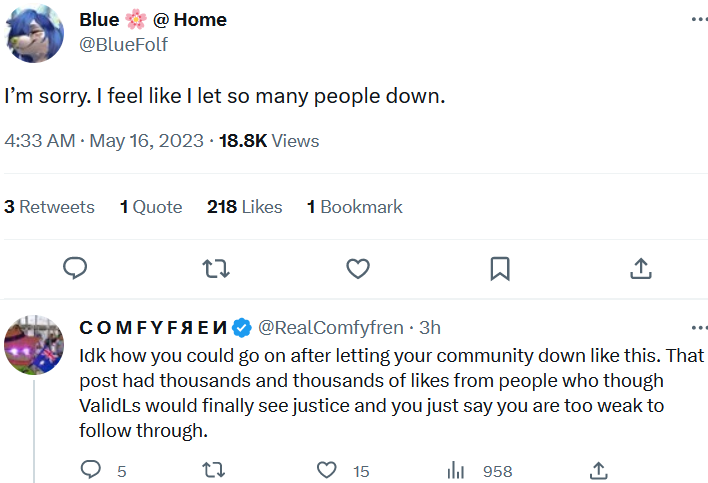Reply to Comfyfren's comment

pyautogui.click(x=91, y=470)
